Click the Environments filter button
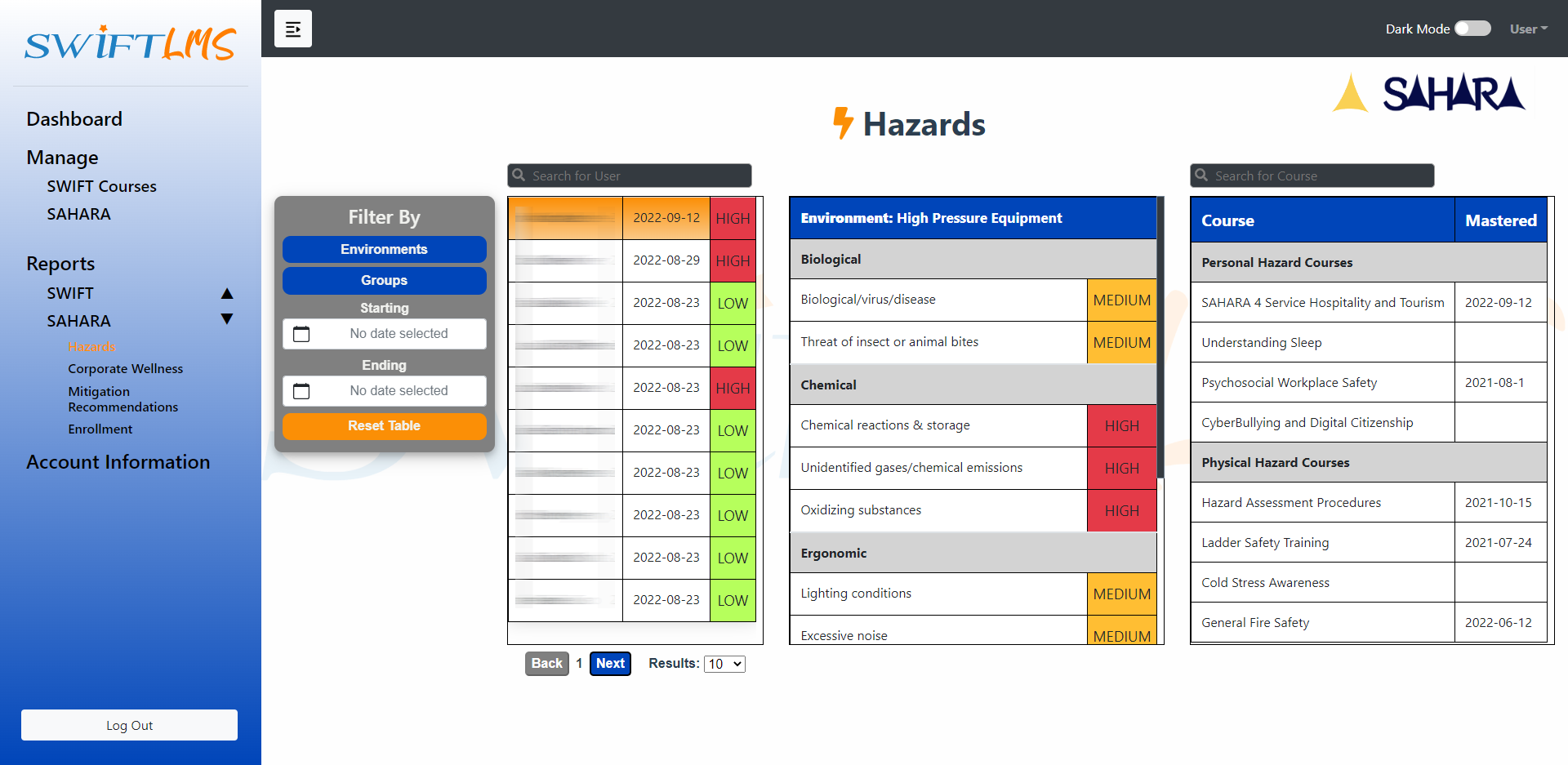This screenshot has height=765, width=1568. pyautogui.click(x=384, y=250)
